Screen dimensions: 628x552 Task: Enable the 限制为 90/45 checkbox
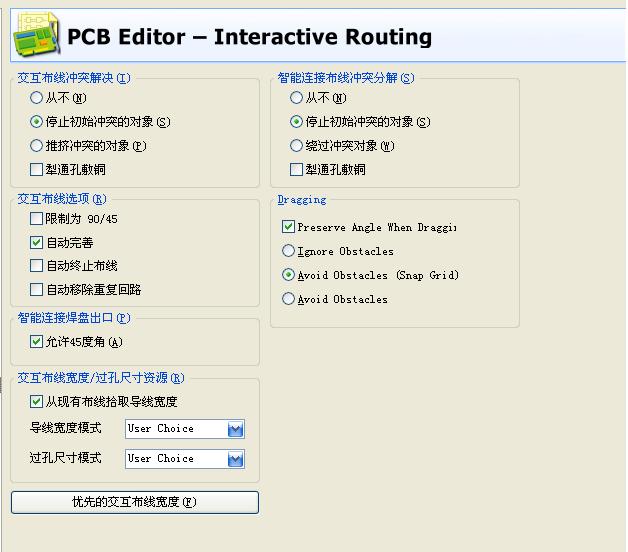point(37,219)
